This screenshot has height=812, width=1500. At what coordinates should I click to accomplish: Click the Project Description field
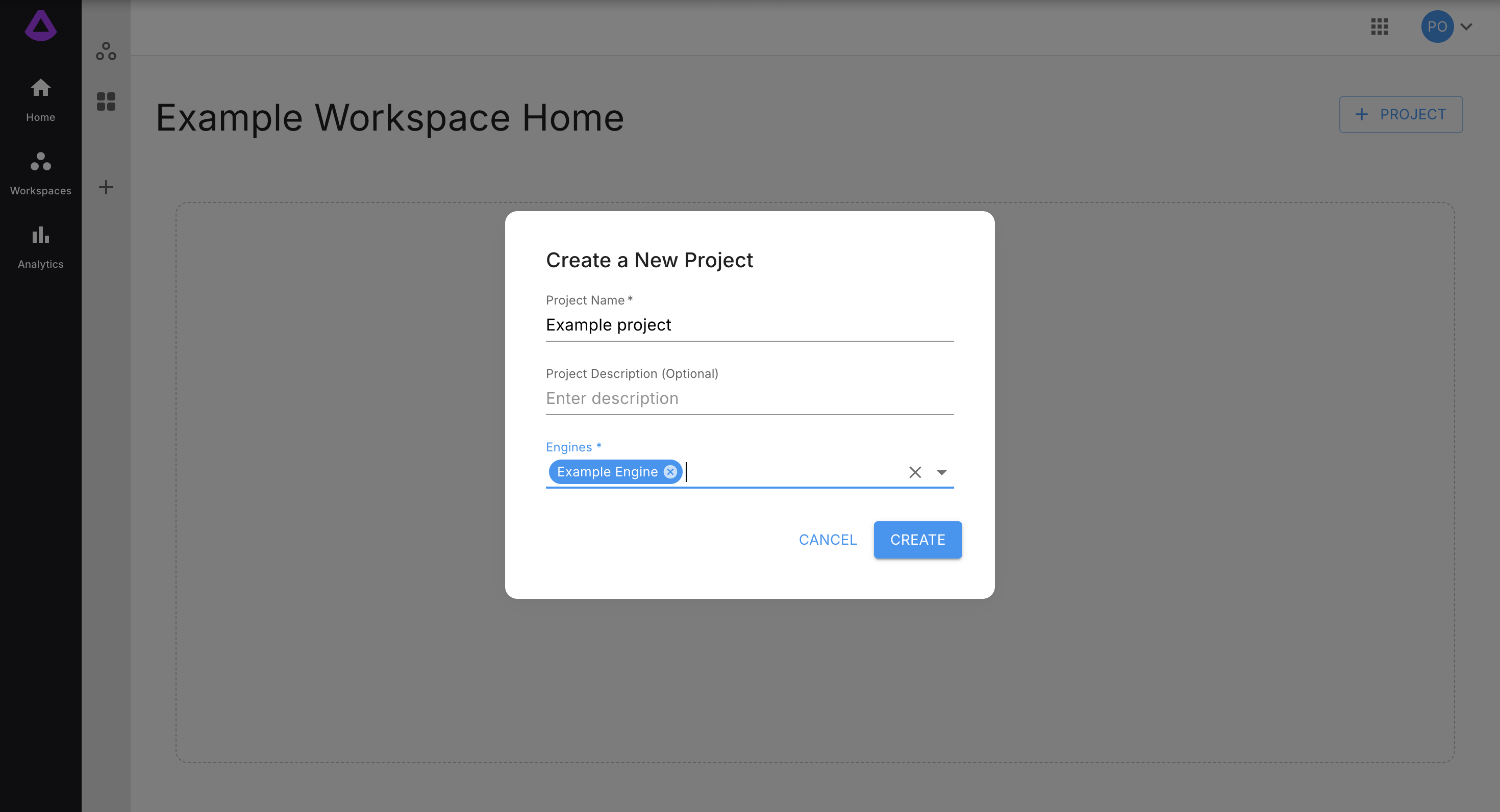point(749,398)
